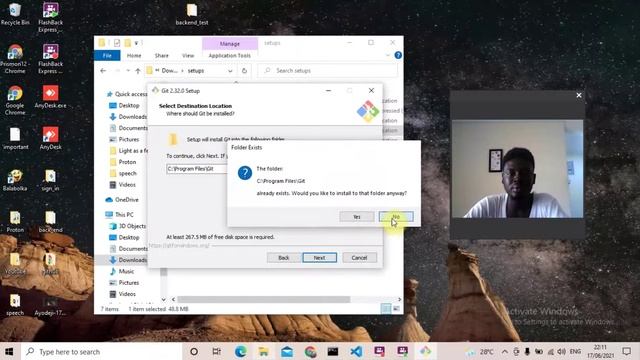Click the C:\Program Files\Git path field
This screenshot has height=360, width=640.
click(x=197, y=169)
